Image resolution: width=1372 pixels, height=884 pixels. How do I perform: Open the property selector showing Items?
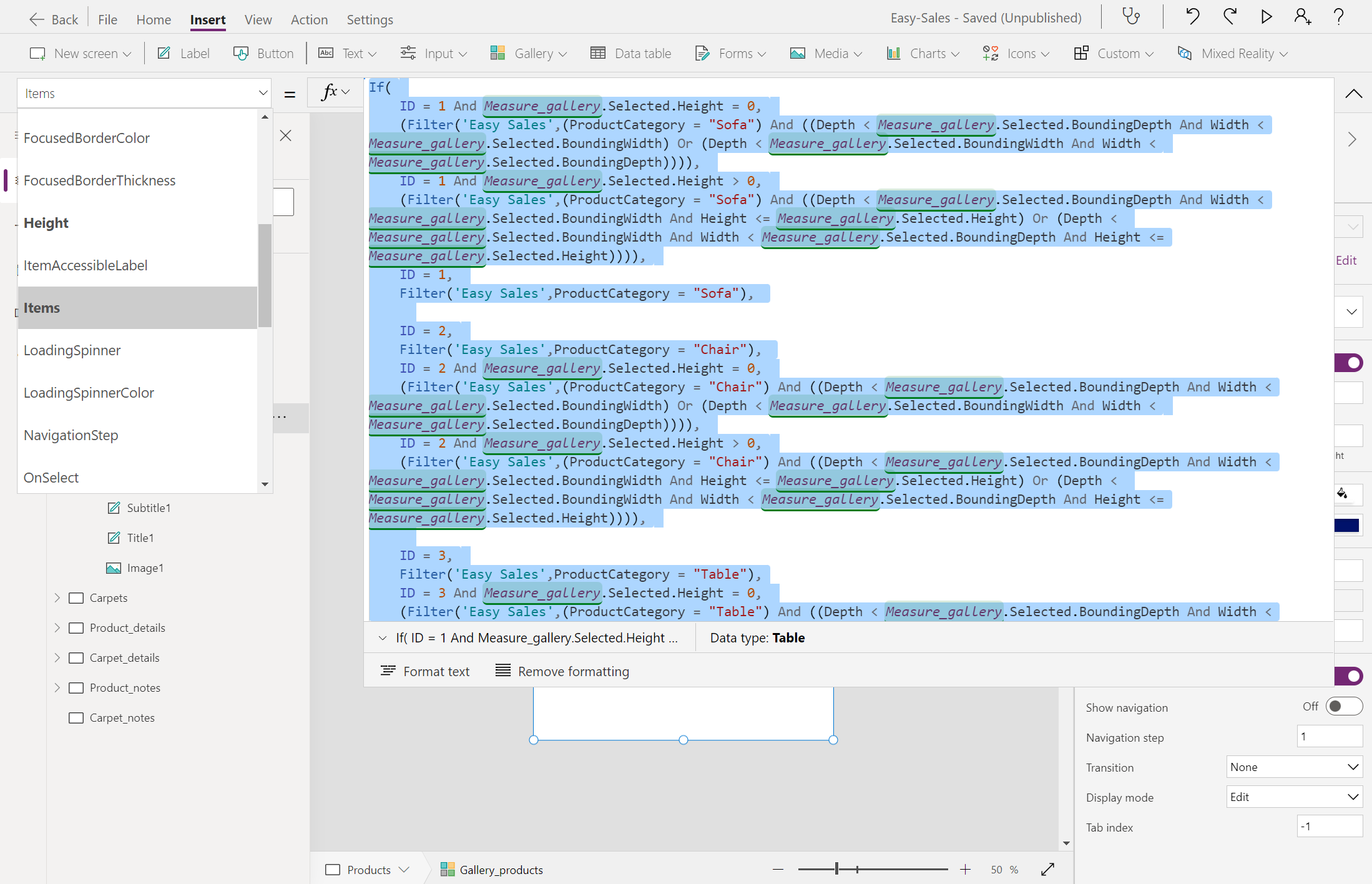pyautogui.click(x=144, y=93)
